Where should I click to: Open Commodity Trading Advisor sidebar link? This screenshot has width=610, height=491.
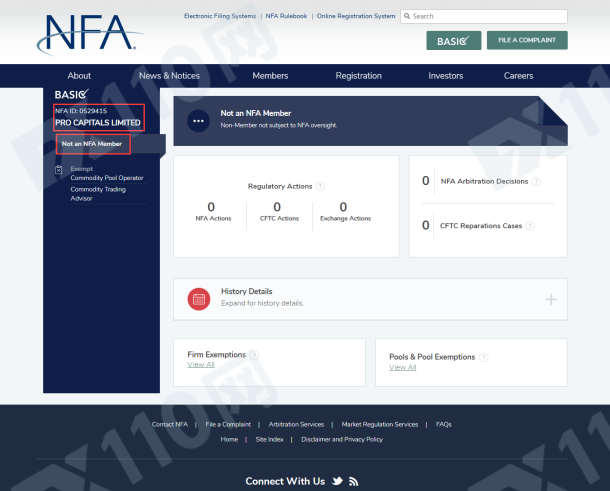point(98,194)
